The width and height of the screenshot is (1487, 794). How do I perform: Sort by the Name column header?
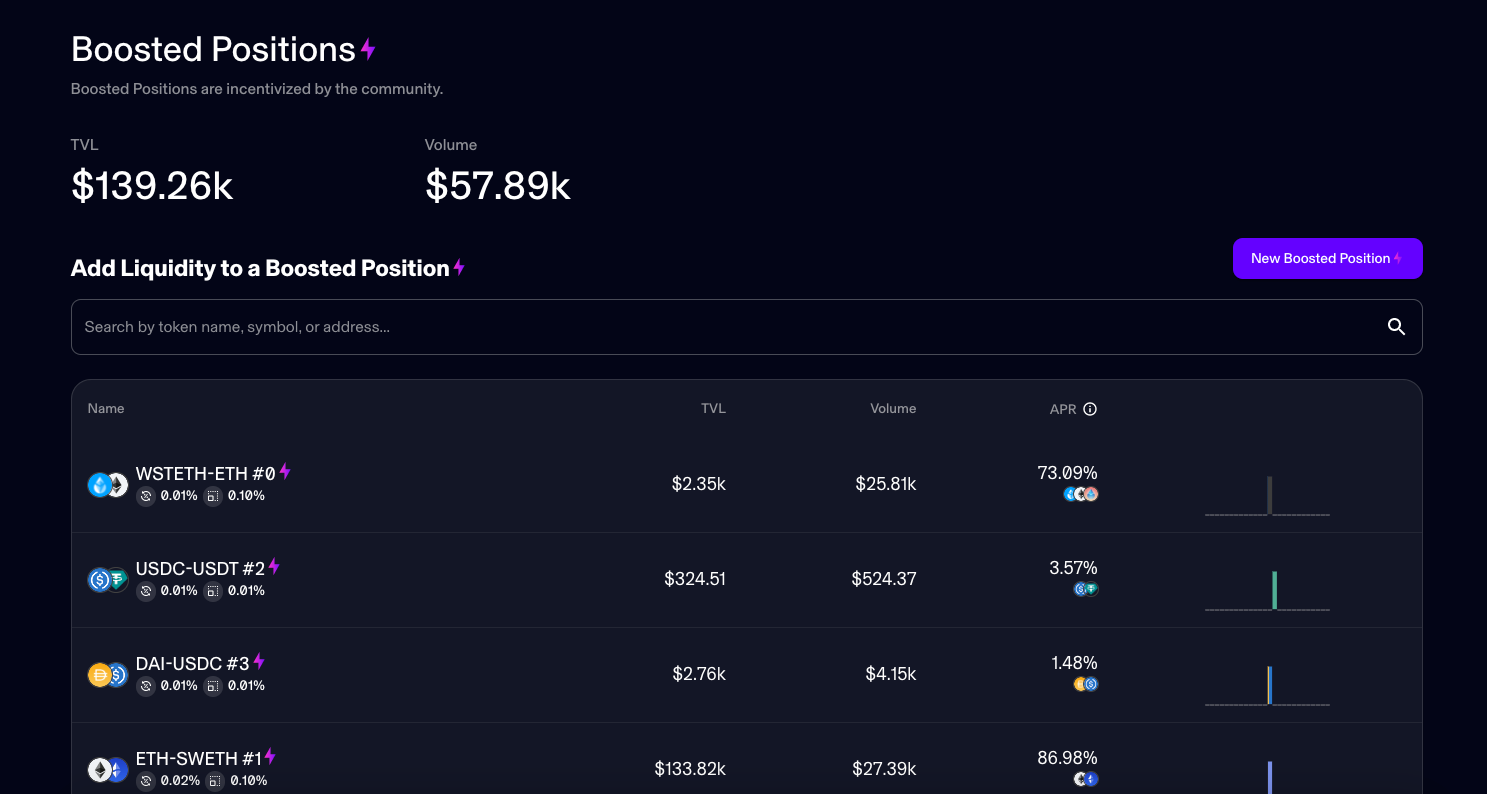pos(106,408)
